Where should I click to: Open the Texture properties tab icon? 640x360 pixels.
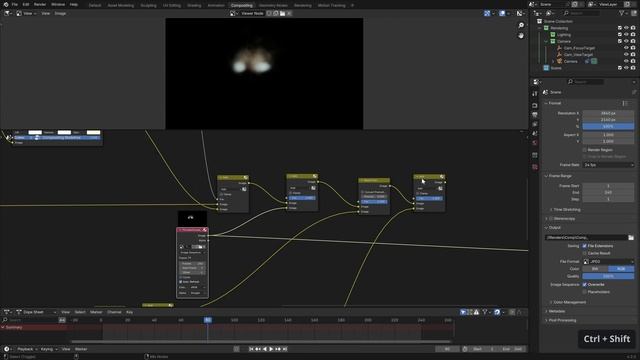pyautogui.click(x=535, y=167)
